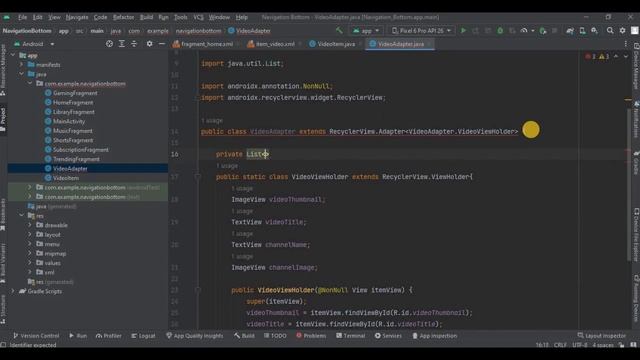
Task: Open App Inspection tool window
Action: (434, 336)
